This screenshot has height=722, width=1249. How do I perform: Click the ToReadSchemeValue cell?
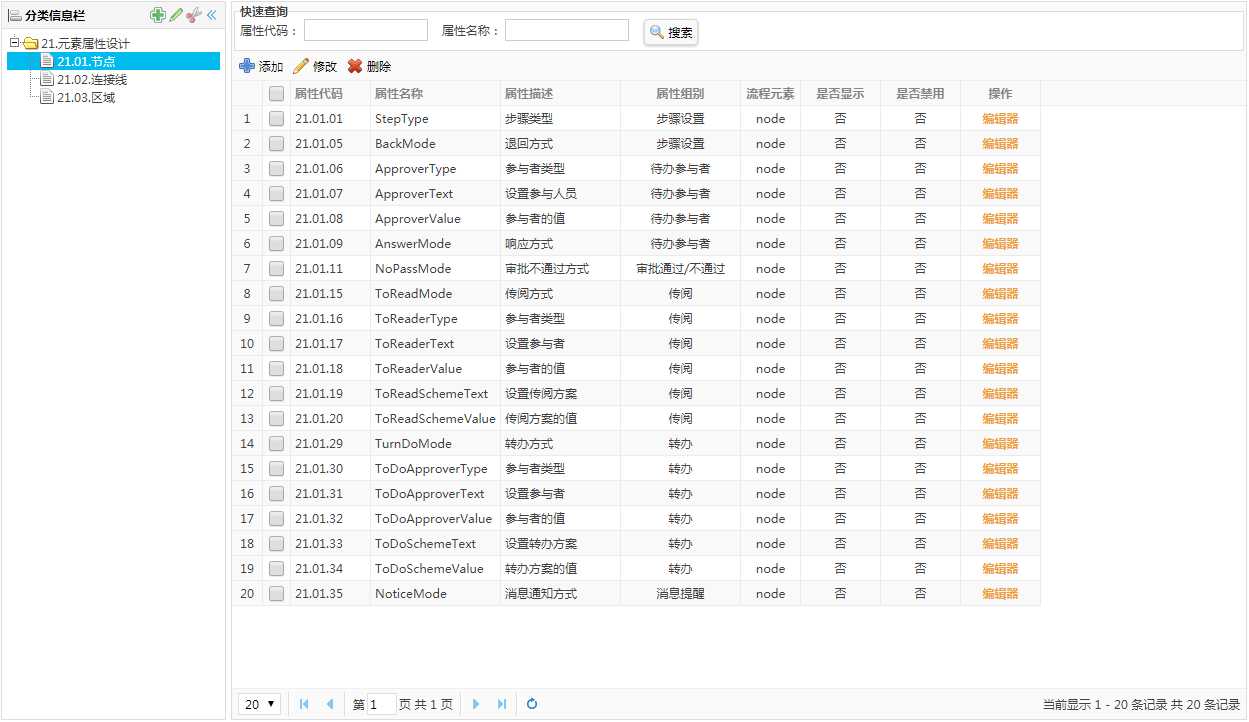point(435,419)
